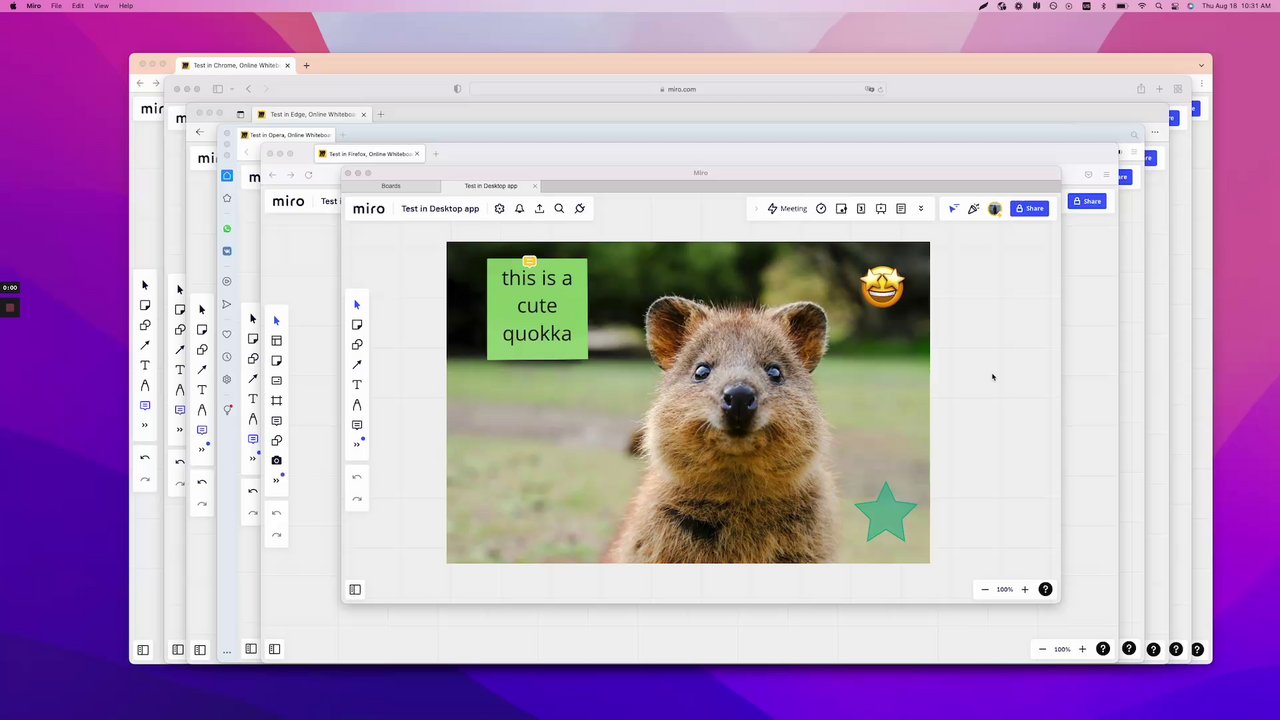Open the Wi-Fi status icon in the menu bar
This screenshot has width=1280, height=720.
1142,6
